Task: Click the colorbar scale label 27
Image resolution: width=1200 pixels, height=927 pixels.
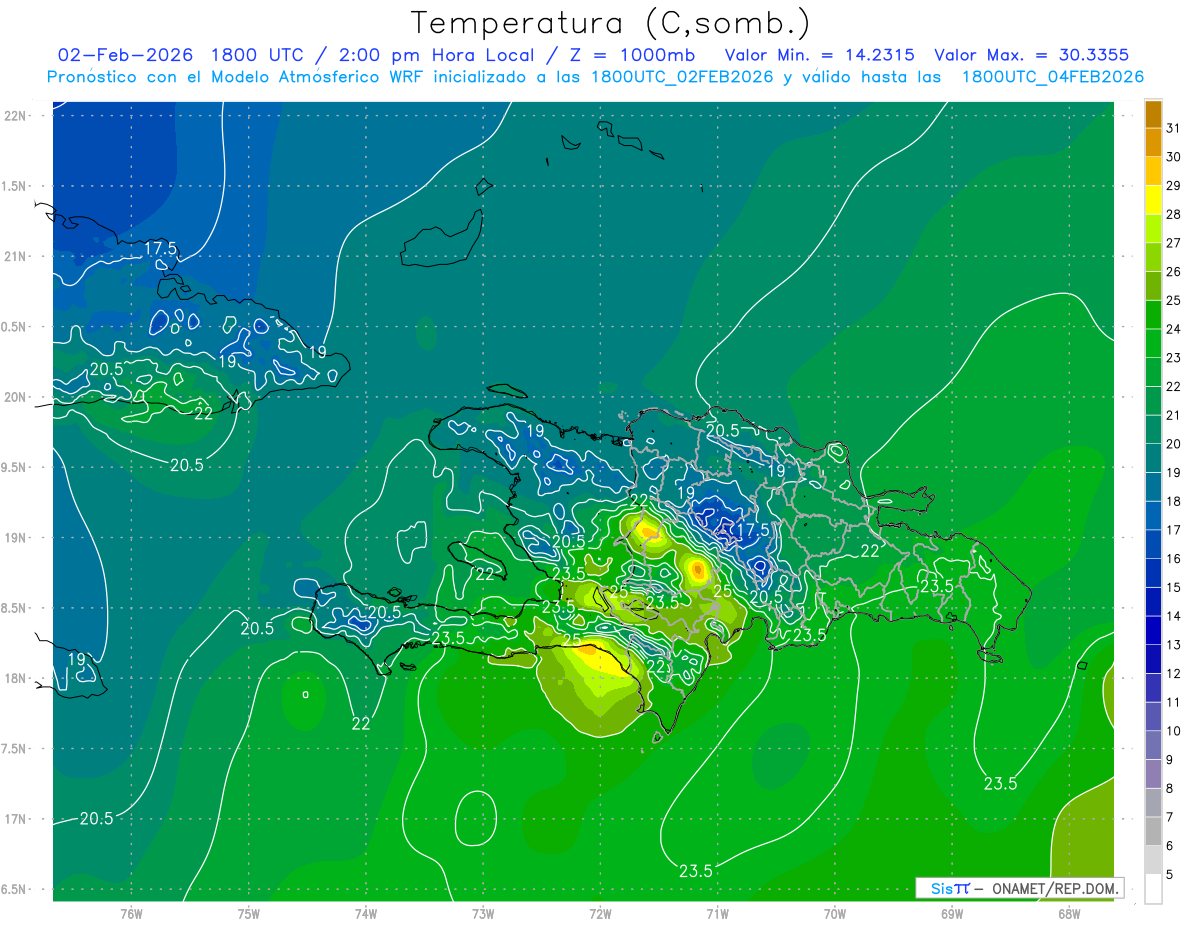Action: click(x=1174, y=243)
